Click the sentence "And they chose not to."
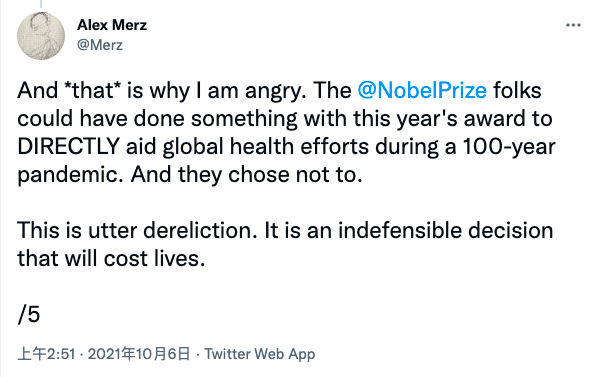Image resolution: width=599 pixels, height=377 pixels. [x=246, y=175]
